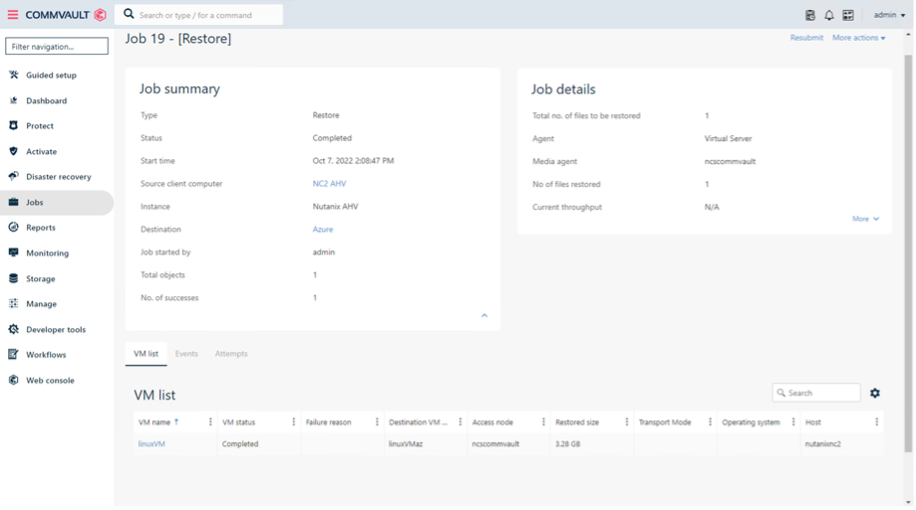The height and width of the screenshot is (510, 916).
Task: Open VM status column menu
Action: click(x=293, y=422)
